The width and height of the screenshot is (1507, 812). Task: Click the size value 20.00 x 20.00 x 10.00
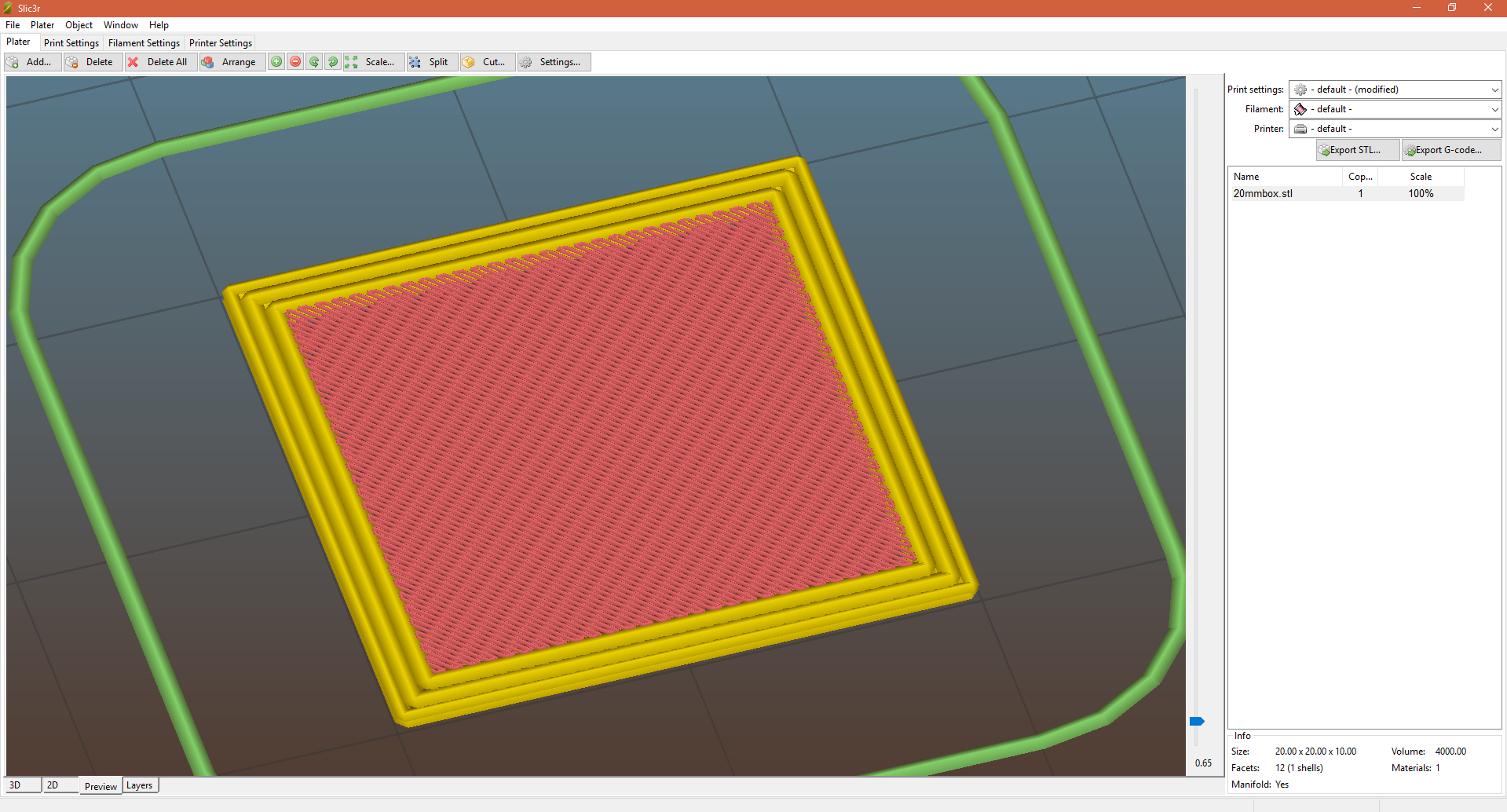click(1315, 752)
